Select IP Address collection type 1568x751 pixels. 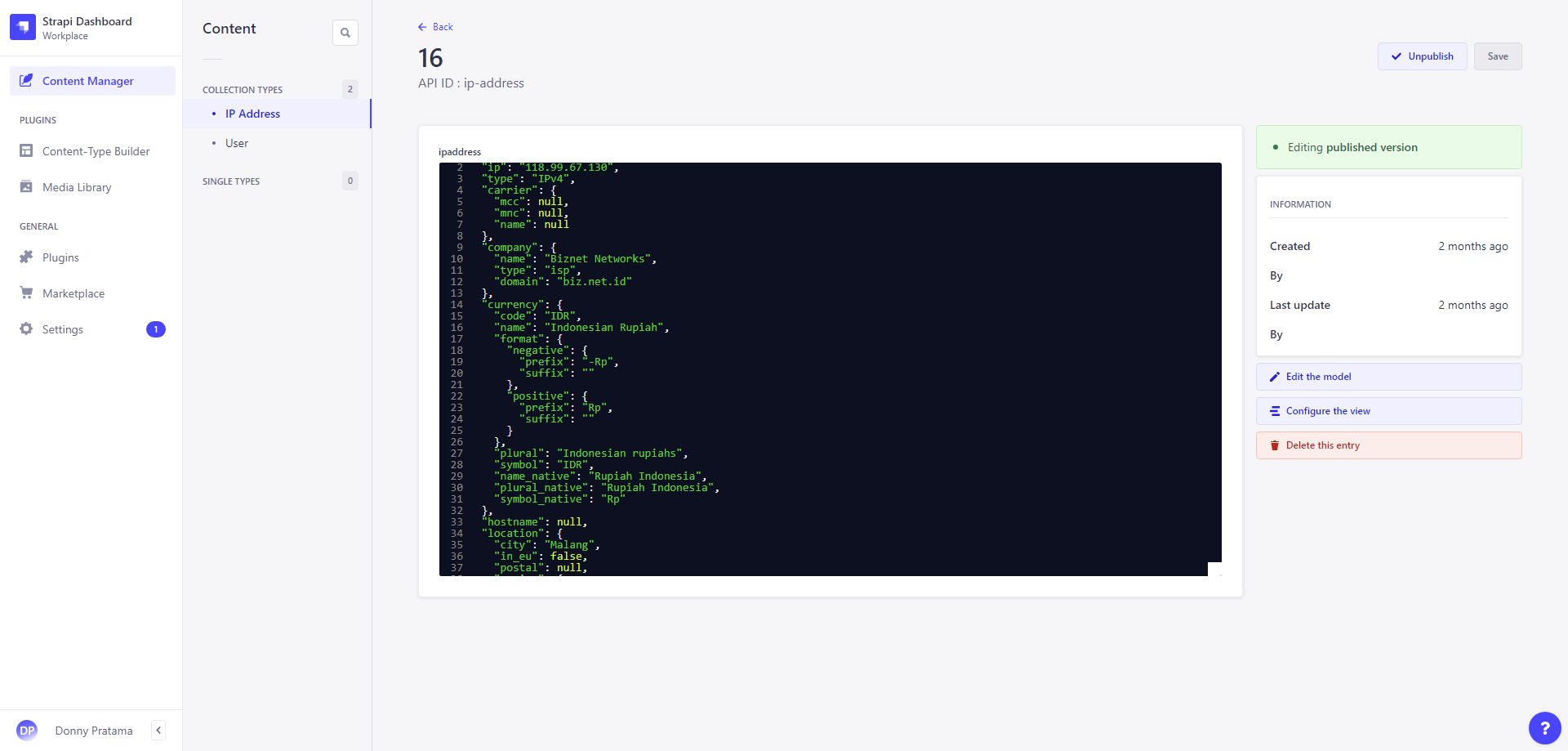pos(252,114)
